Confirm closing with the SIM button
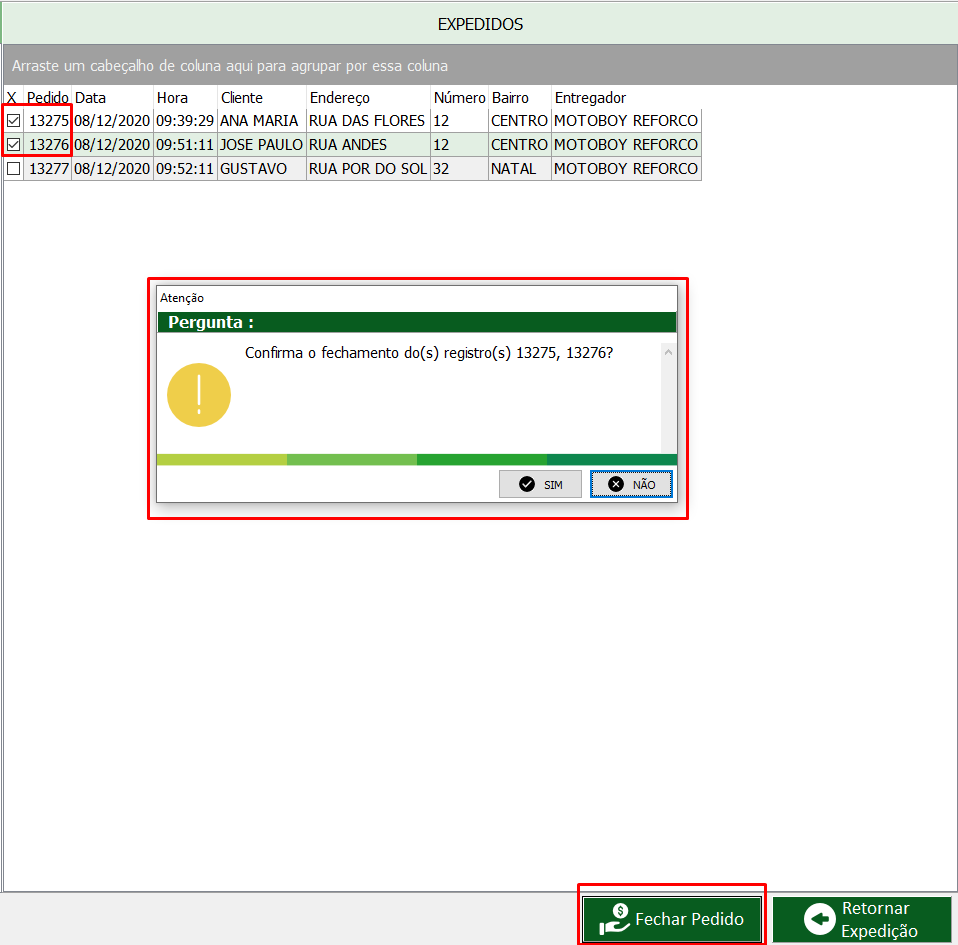Viewport: 958px width, 945px height. tap(540, 484)
